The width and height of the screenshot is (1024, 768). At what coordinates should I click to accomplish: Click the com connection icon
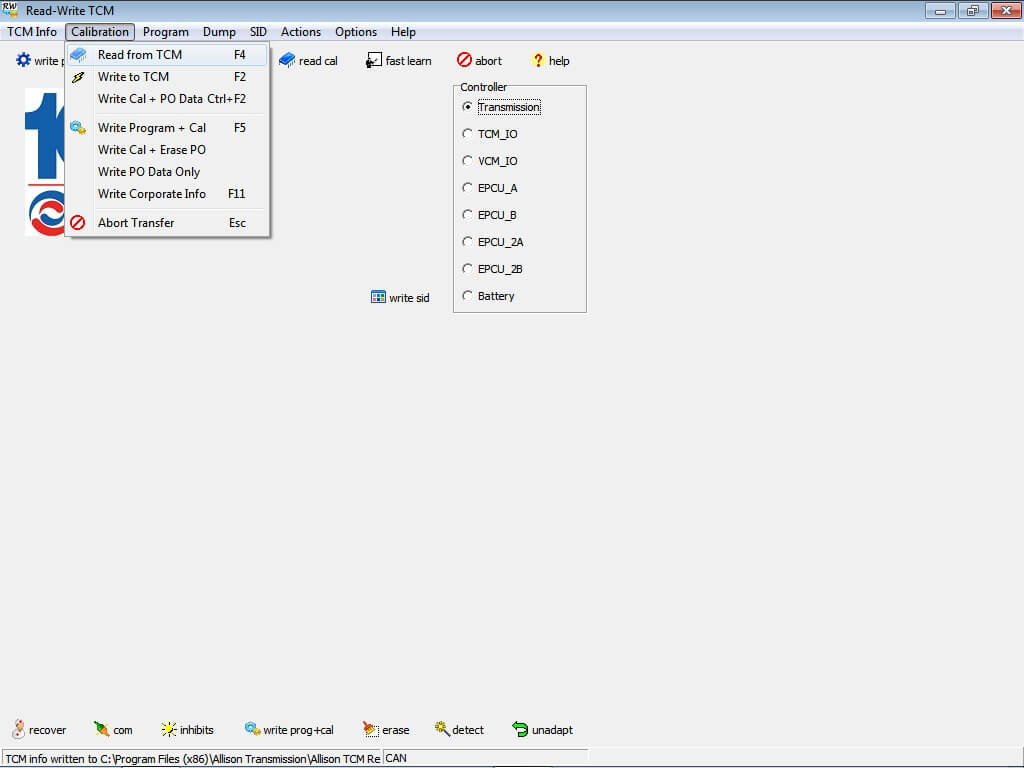click(x=101, y=730)
